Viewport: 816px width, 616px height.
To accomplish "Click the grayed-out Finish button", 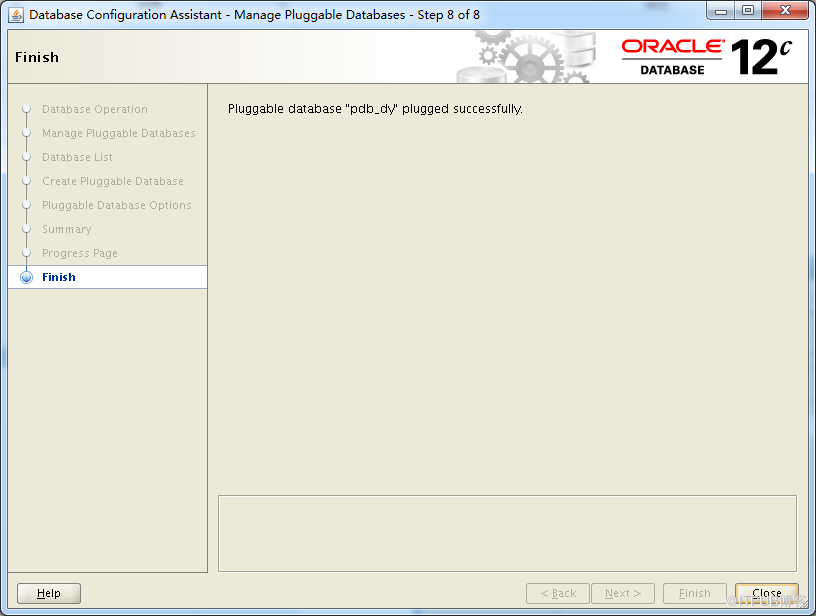I will click(x=695, y=593).
